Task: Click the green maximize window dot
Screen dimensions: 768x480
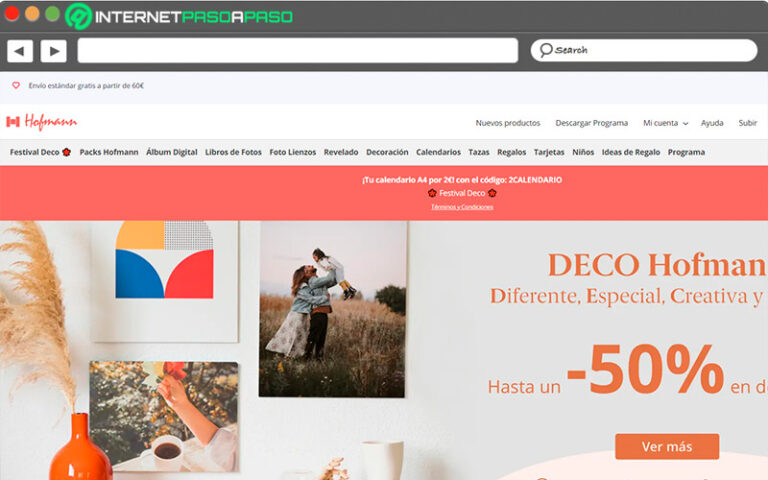Action: coord(52,14)
